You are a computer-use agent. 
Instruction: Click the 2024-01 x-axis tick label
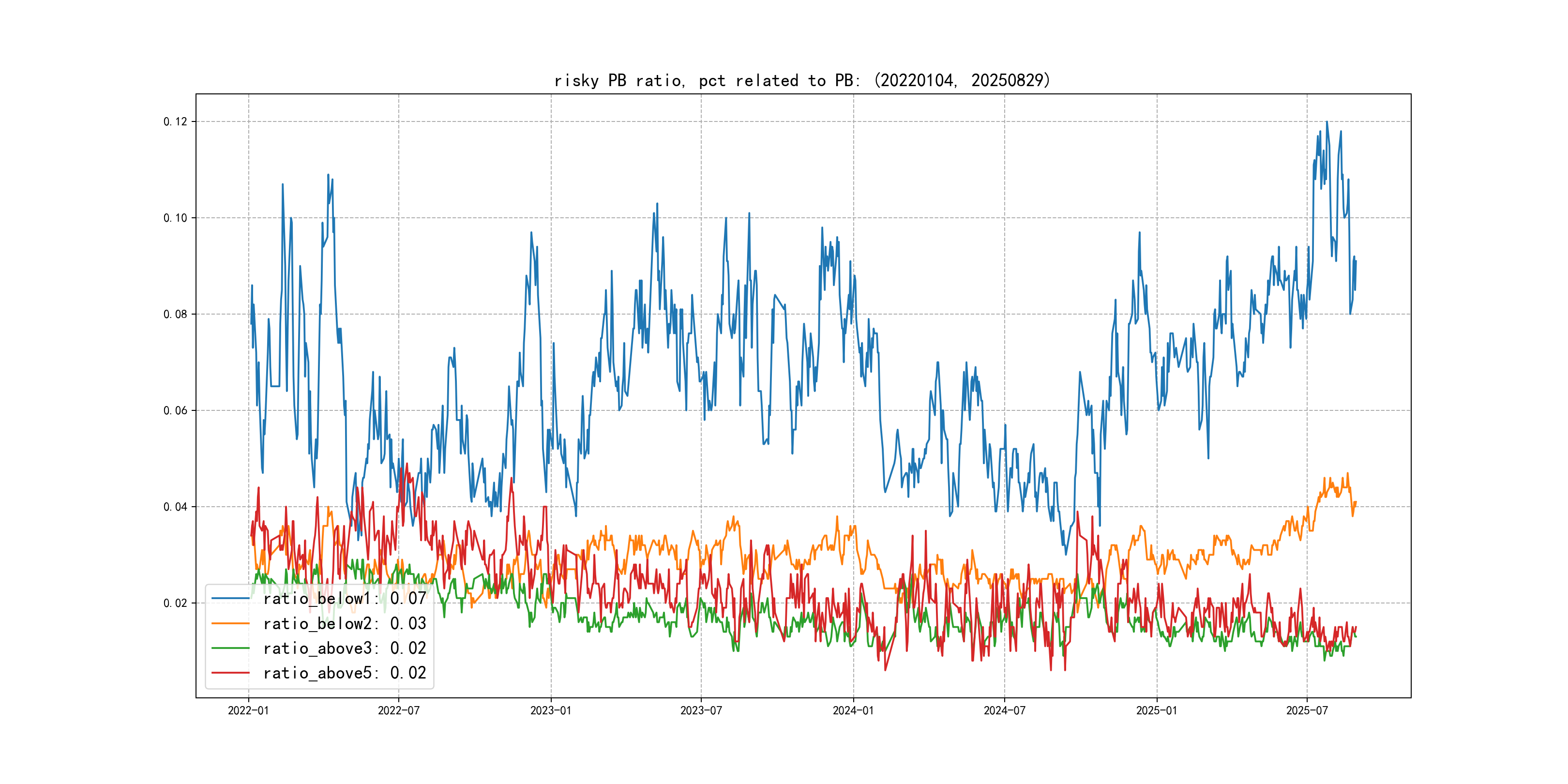853,710
